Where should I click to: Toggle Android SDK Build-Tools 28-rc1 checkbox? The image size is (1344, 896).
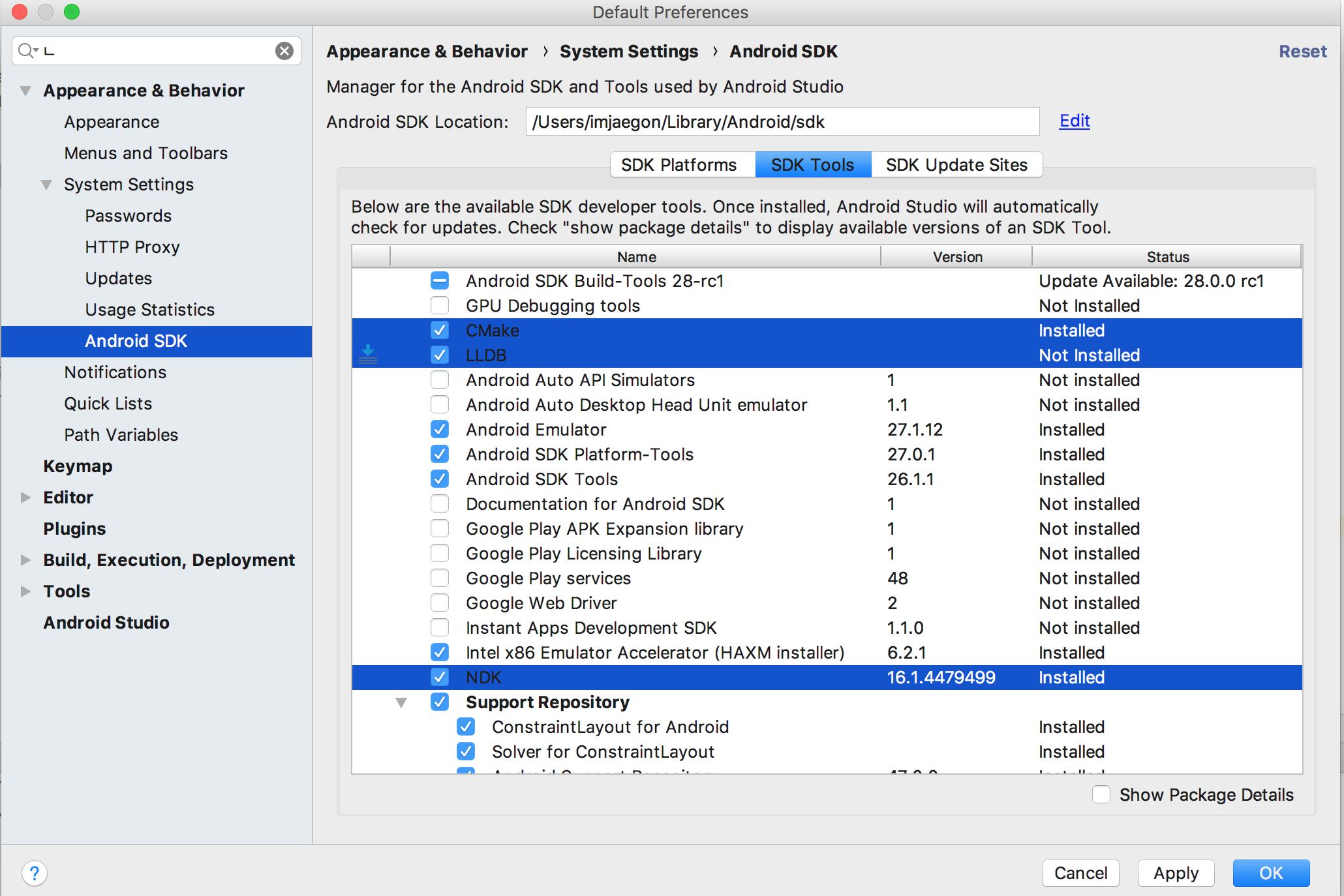[x=440, y=280]
